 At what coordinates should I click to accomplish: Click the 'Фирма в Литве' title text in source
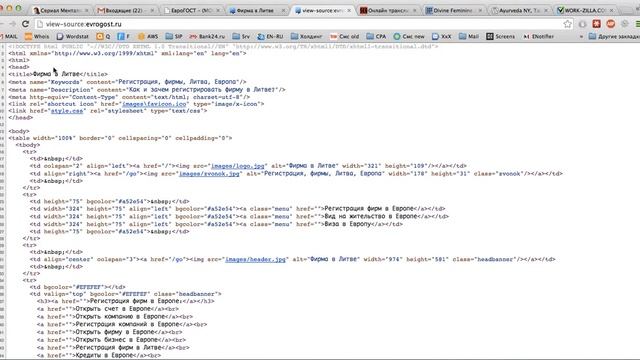tap(56, 74)
